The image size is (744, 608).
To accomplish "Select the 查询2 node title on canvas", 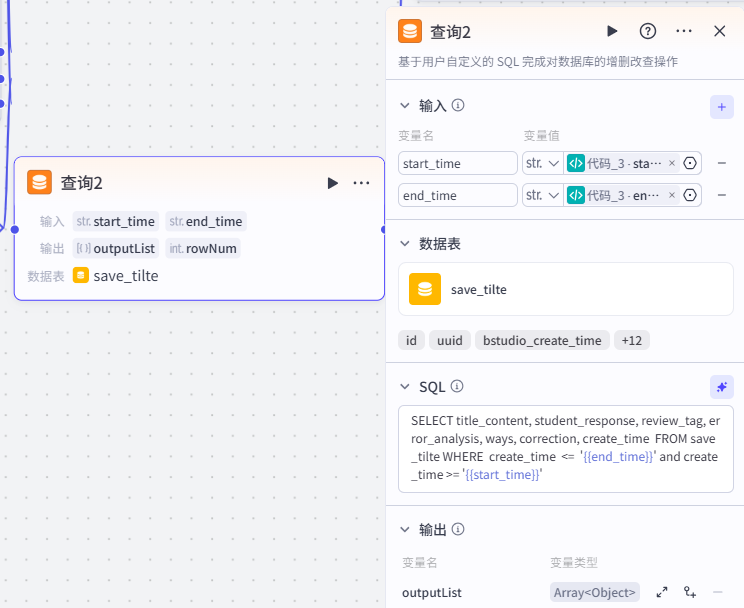I will [82, 183].
